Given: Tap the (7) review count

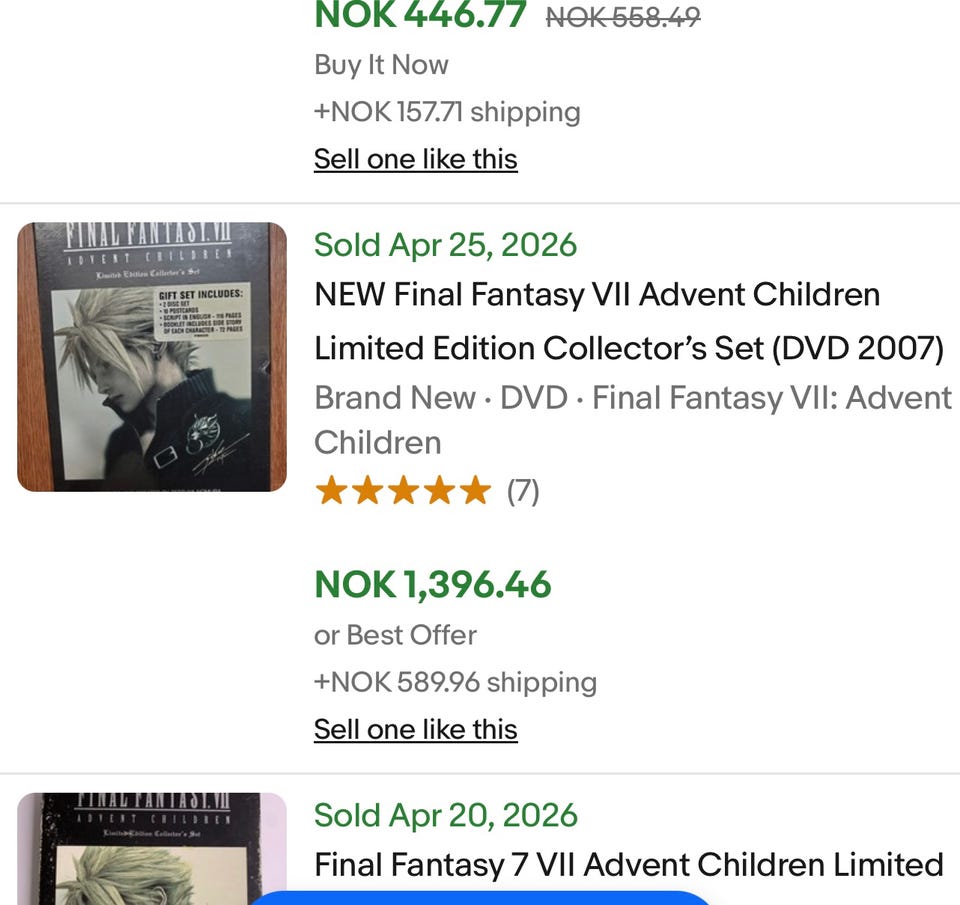Looking at the screenshot, I should point(523,492).
